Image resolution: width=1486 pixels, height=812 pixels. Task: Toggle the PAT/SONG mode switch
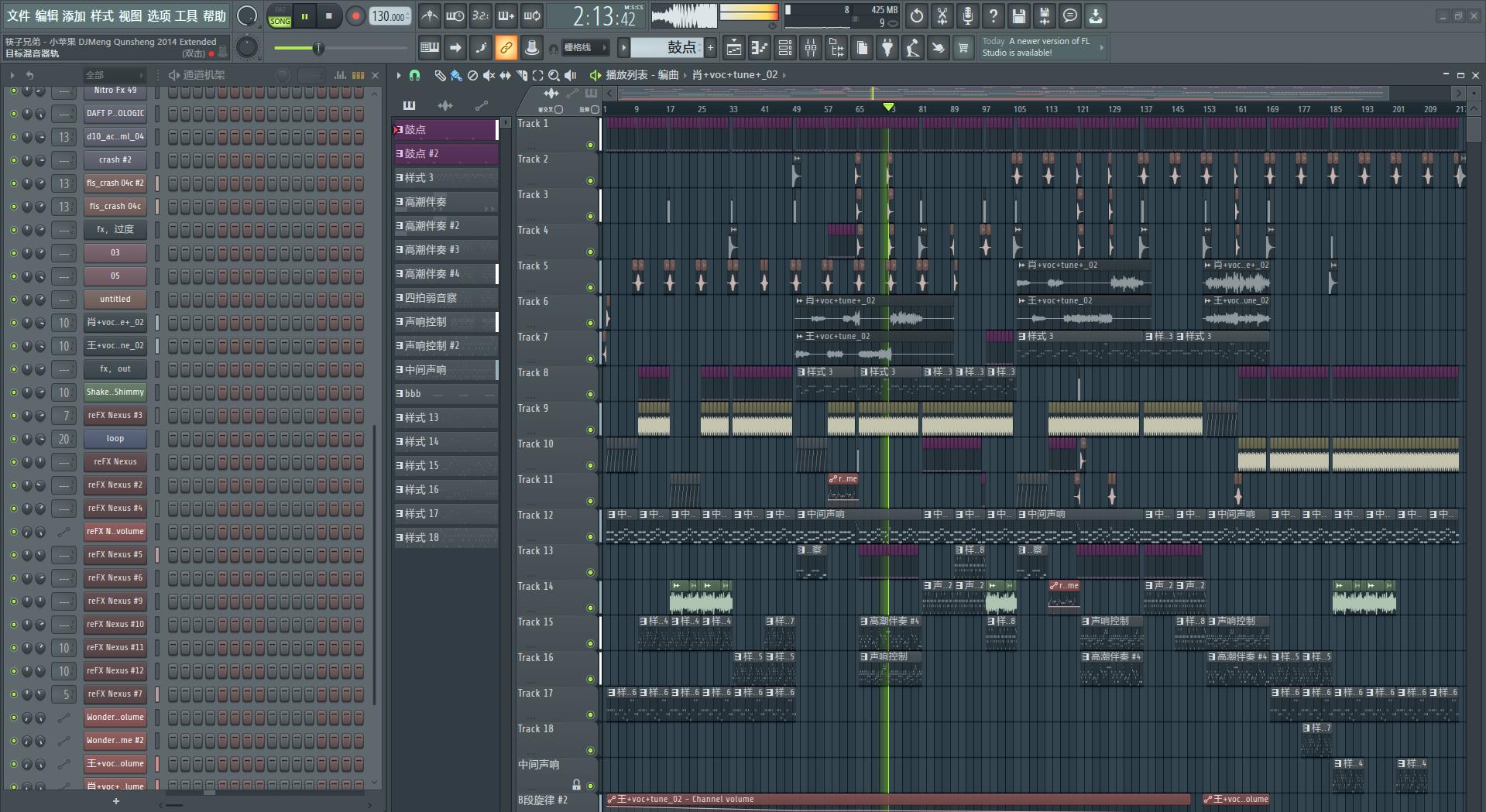280,16
